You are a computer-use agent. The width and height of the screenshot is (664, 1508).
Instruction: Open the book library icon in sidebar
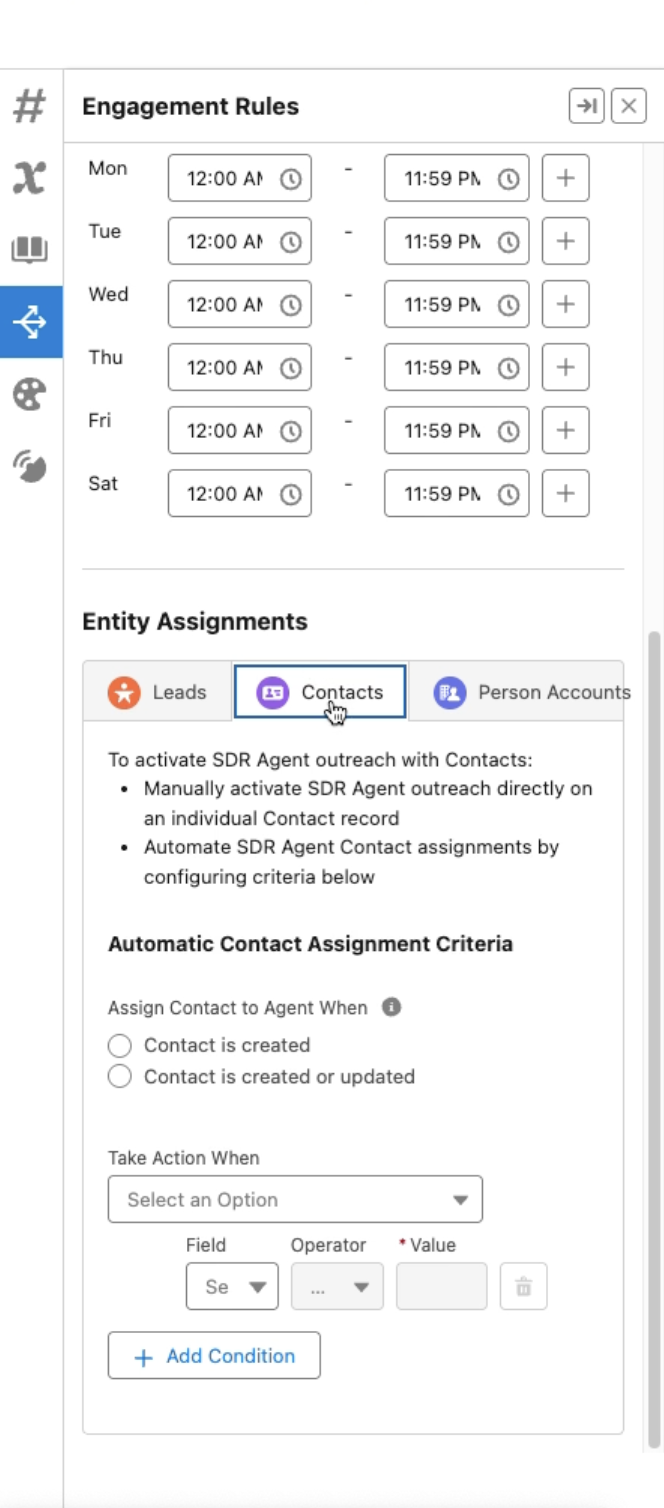30,249
